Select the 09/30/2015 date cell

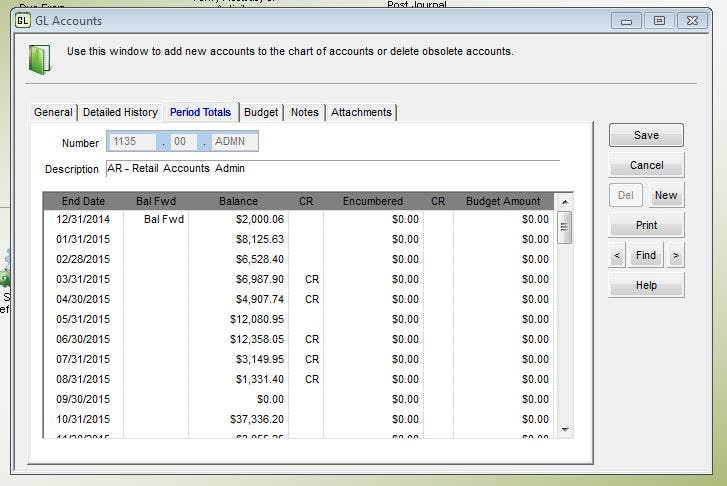point(83,399)
